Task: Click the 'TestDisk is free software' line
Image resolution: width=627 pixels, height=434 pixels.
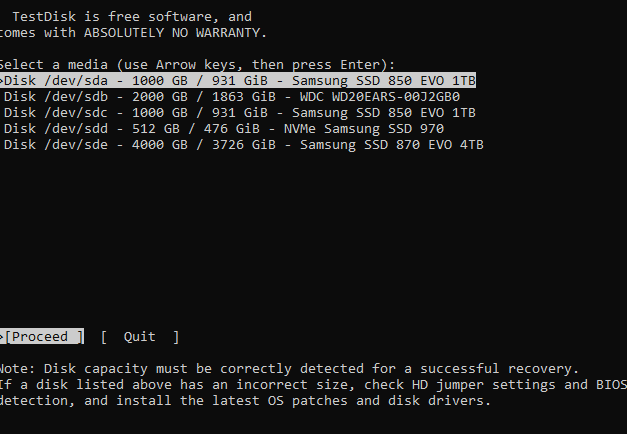Action: click(130, 16)
